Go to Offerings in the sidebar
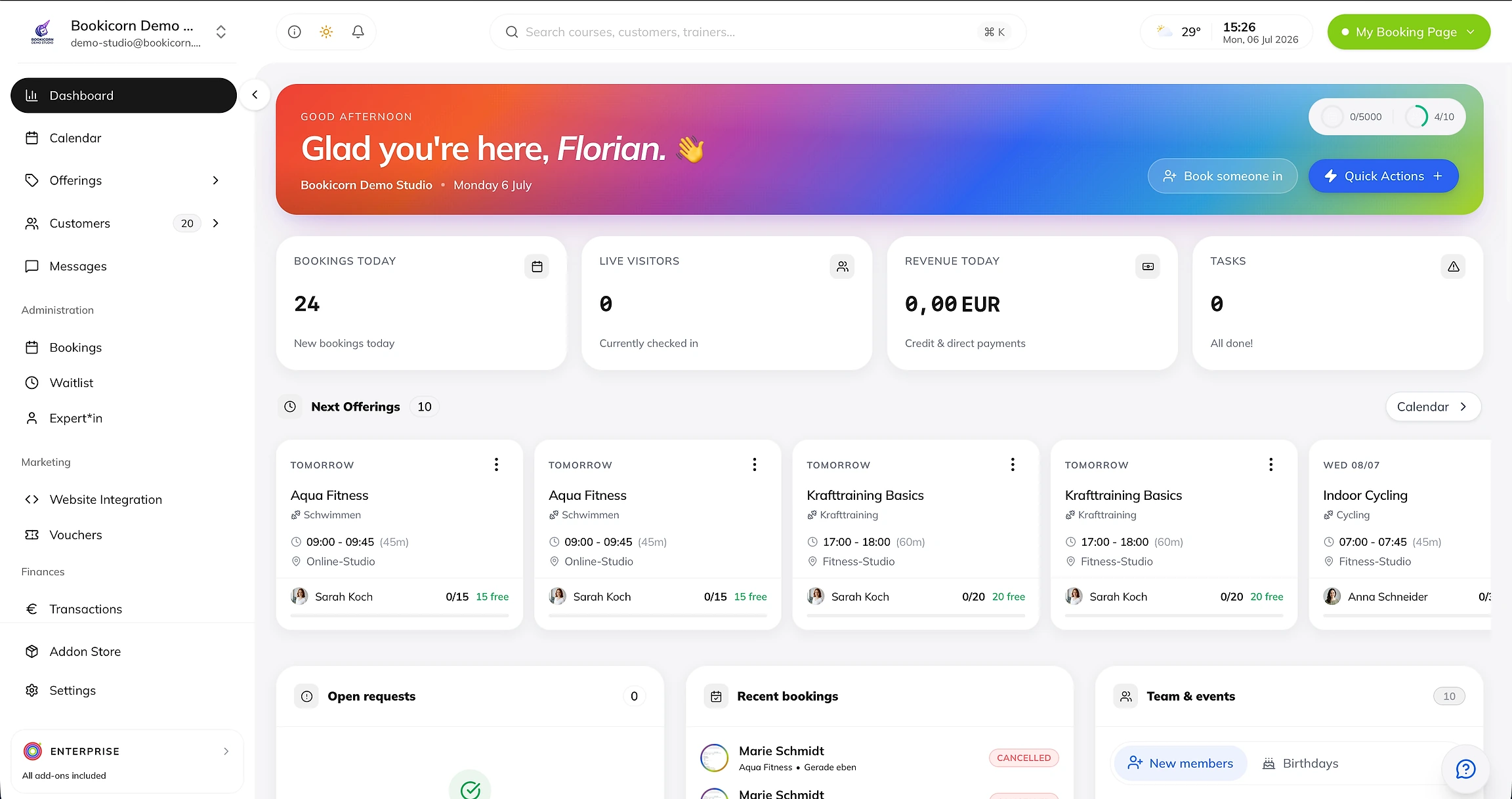The height and width of the screenshot is (799, 1512). click(x=75, y=180)
